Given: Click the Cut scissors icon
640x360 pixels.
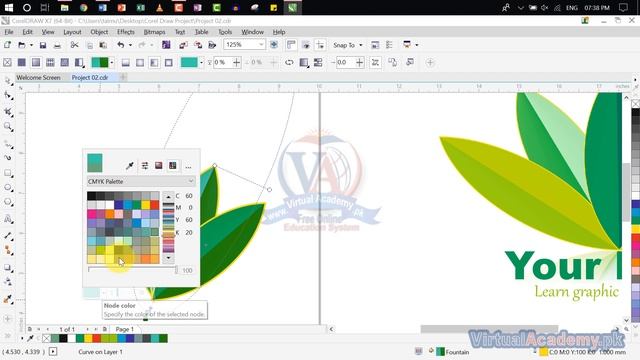Looking at the screenshot, I should [74, 45].
